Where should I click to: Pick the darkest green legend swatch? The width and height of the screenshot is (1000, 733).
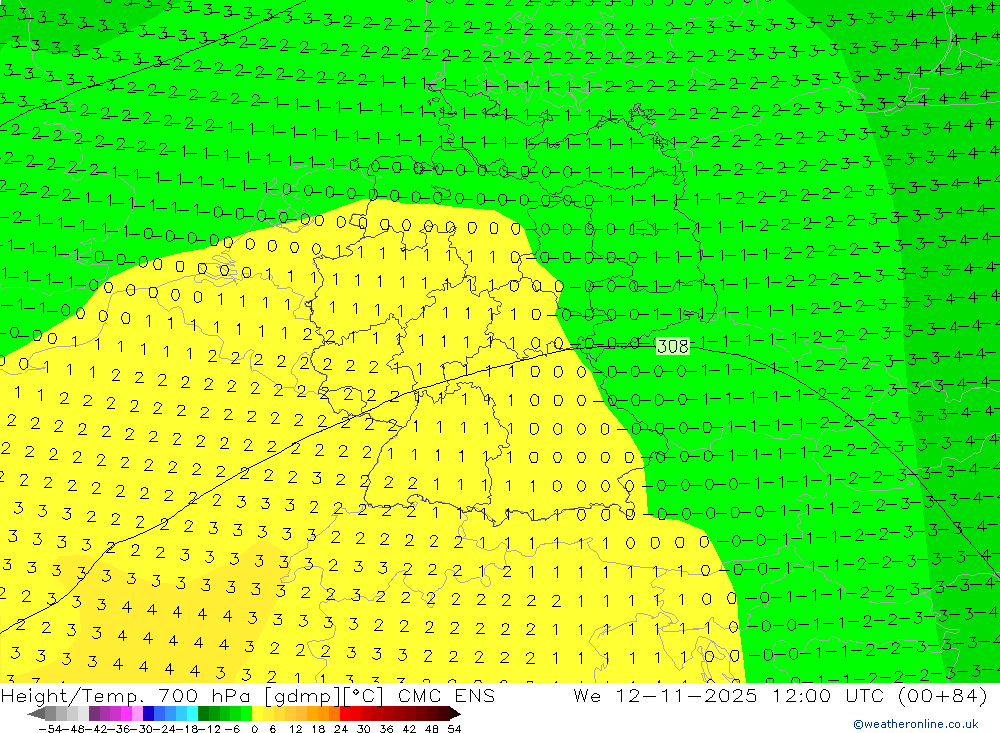(203, 714)
